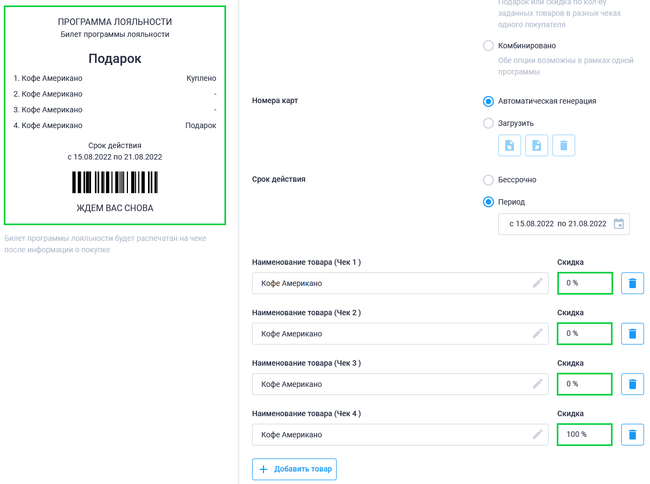Image resolution: width=650 pixels, height=484 pixels.
Task: Open the calendar icon in period field
Action: click(x=618, y=224)
